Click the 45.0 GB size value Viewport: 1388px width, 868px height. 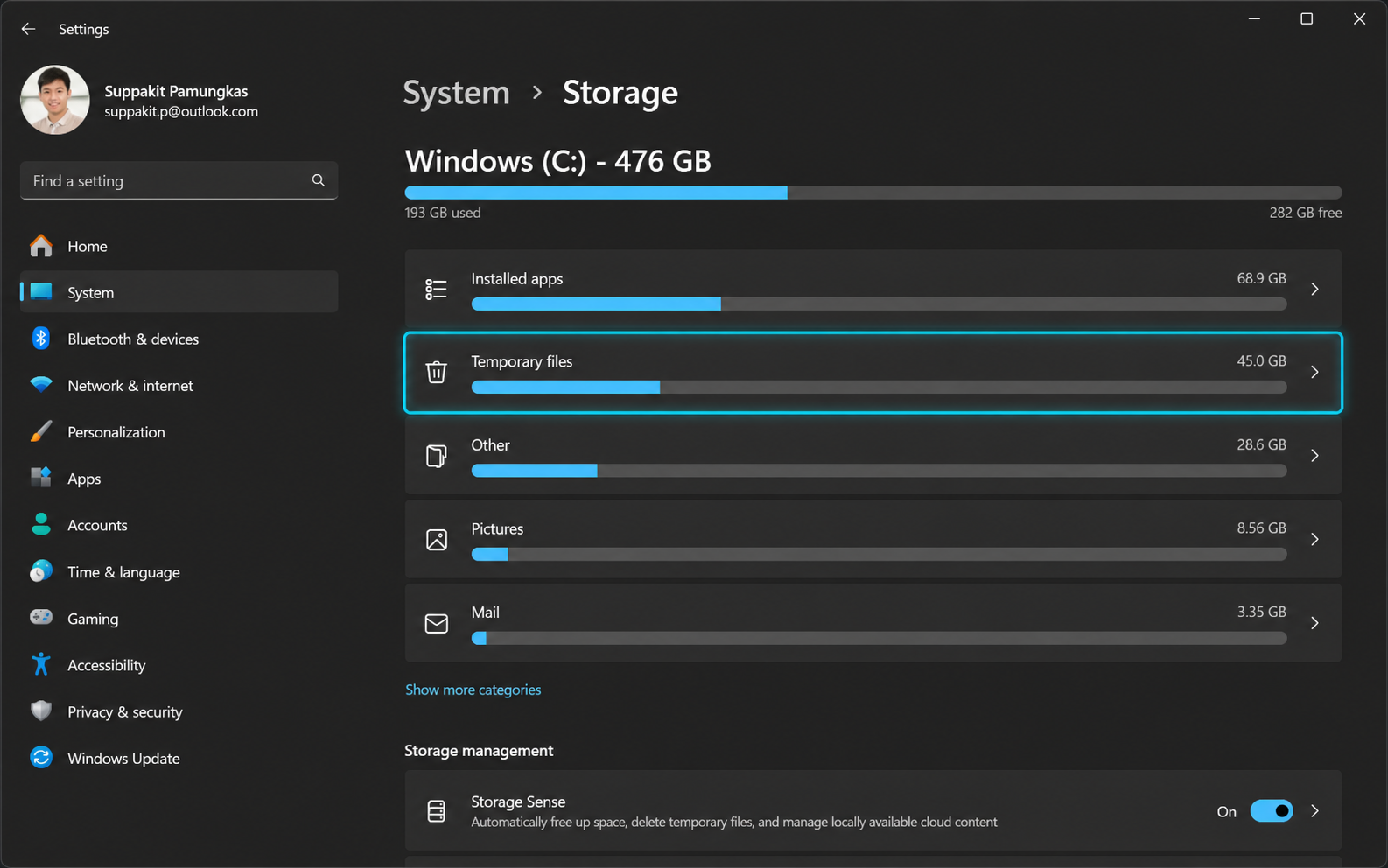[x=1261, y=360]
